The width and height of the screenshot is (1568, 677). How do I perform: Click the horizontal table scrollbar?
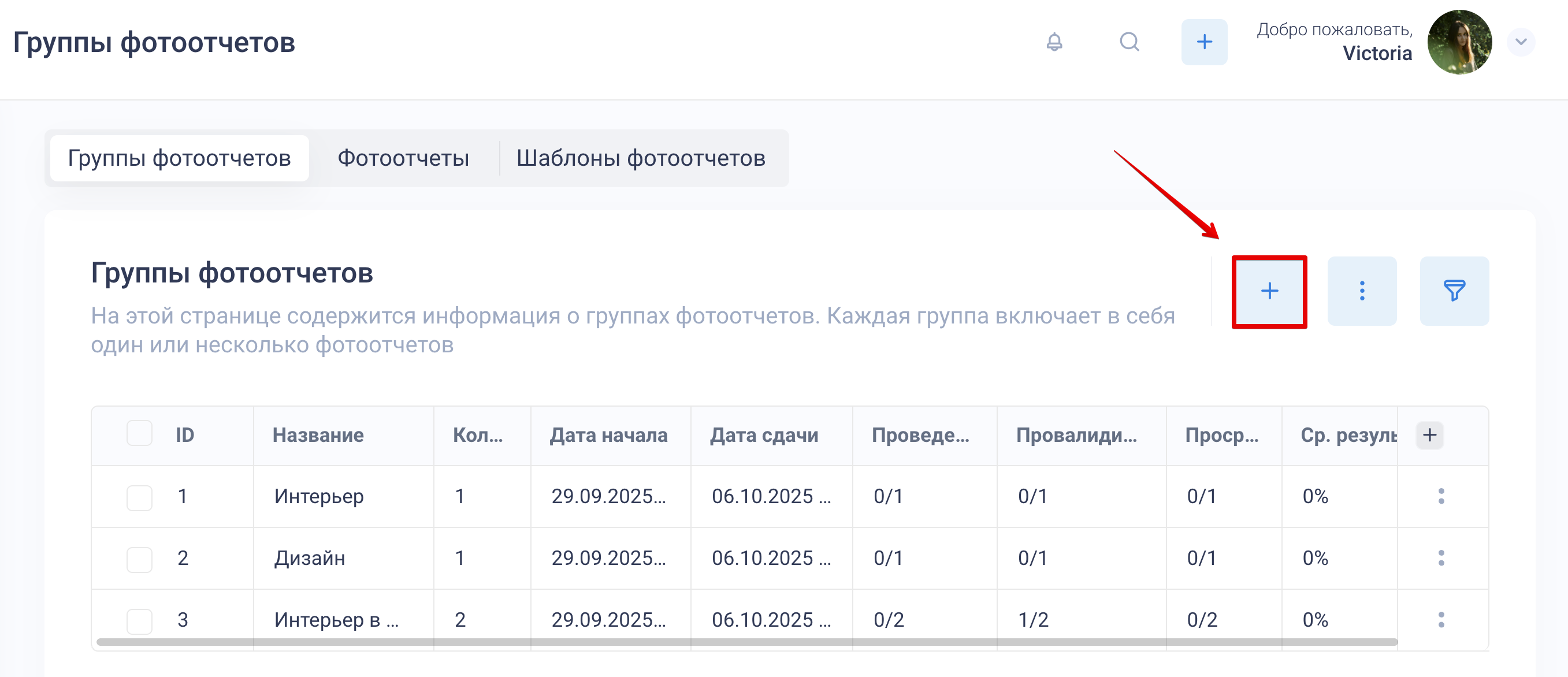coord(746,642)
